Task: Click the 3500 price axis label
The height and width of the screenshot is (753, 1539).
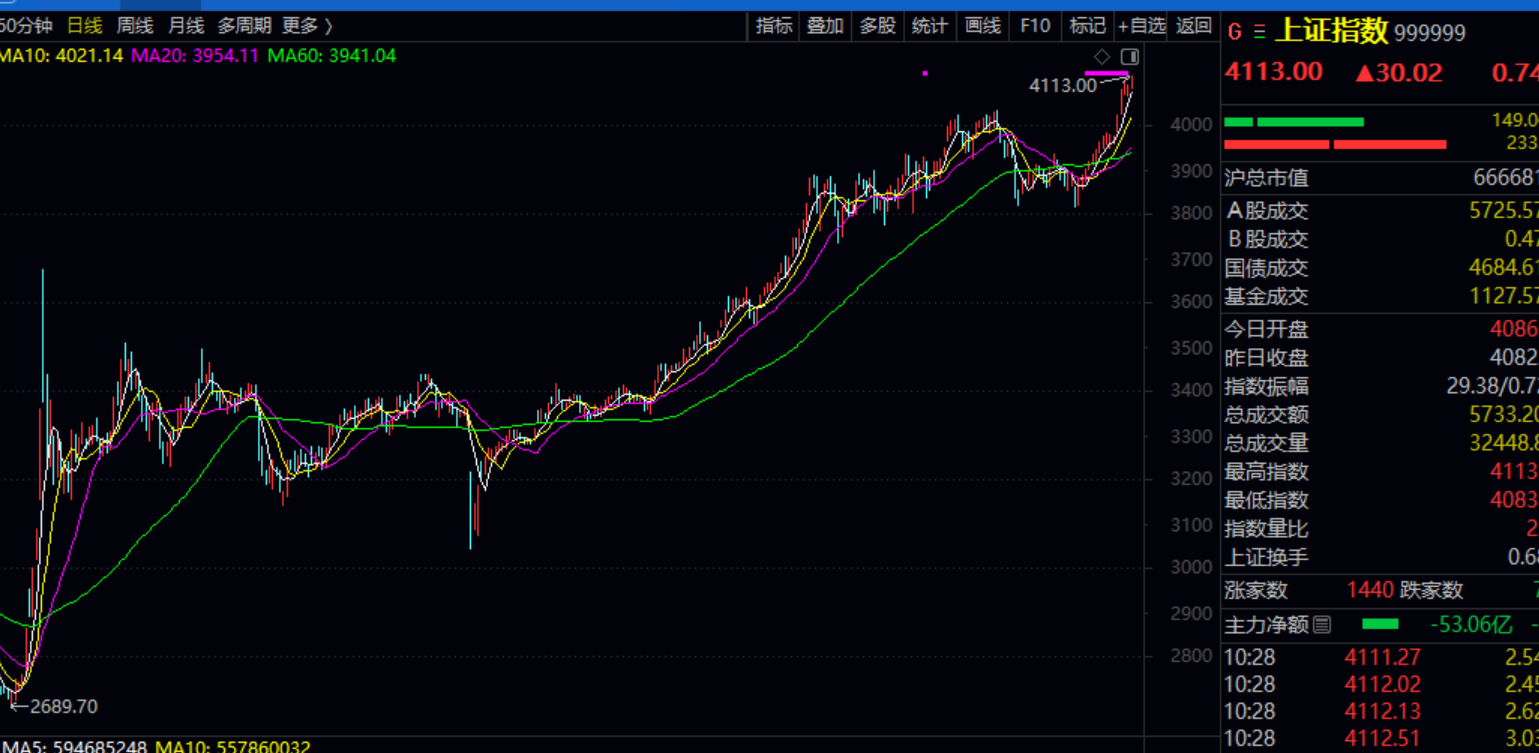Action: click(1191, 349)
